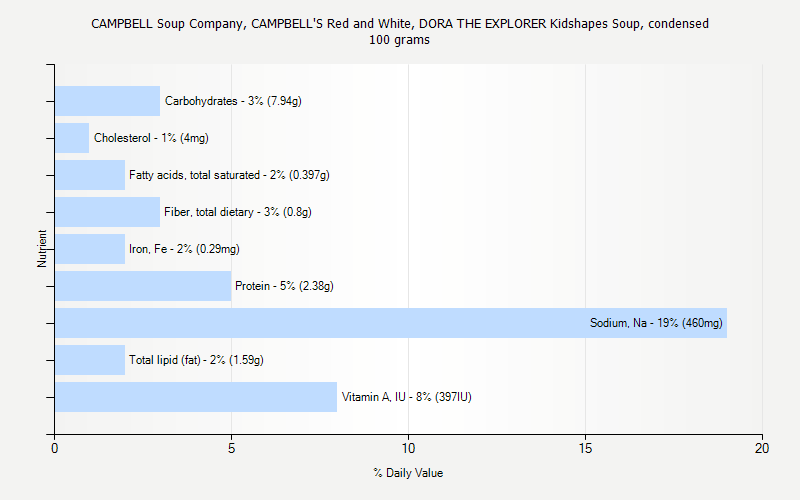Click the Iron, Fe bar
800x500 pixels.
point(90,249)
